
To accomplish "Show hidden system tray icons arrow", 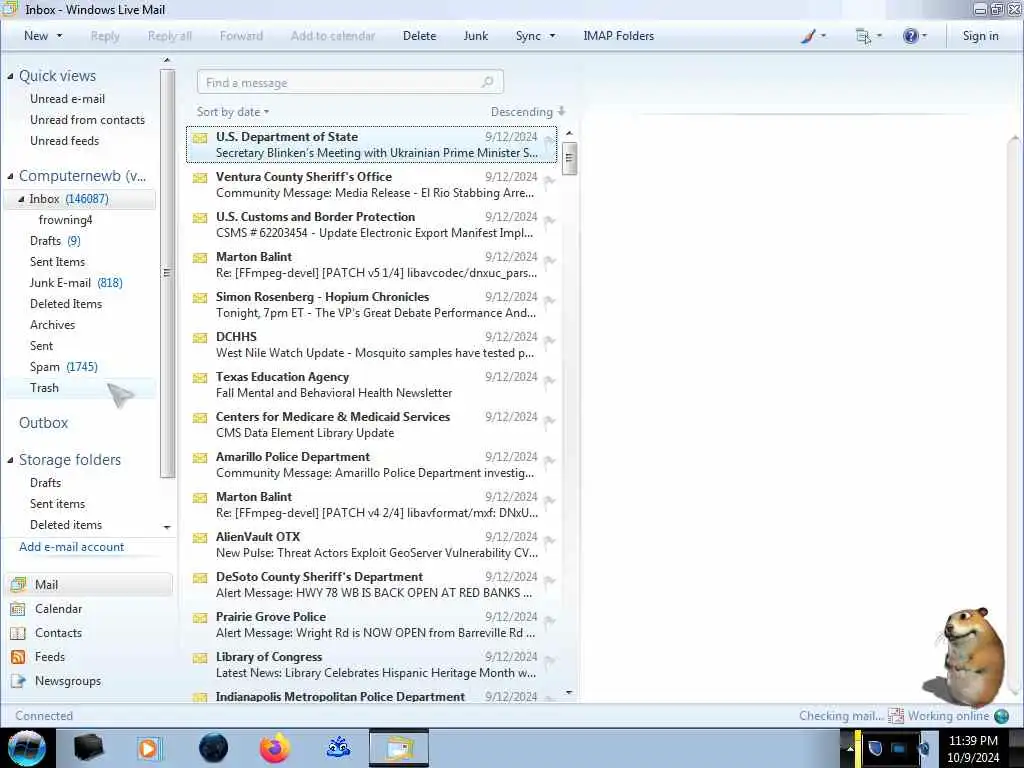I will click(x=850, y=748).
